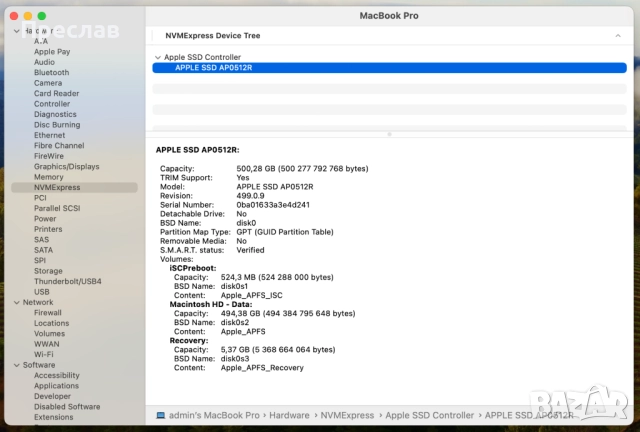The height and width of the screenshot is (432, 640).
Task: Select the APPLE SSD AP0512R row
Action: pos(389,68)
